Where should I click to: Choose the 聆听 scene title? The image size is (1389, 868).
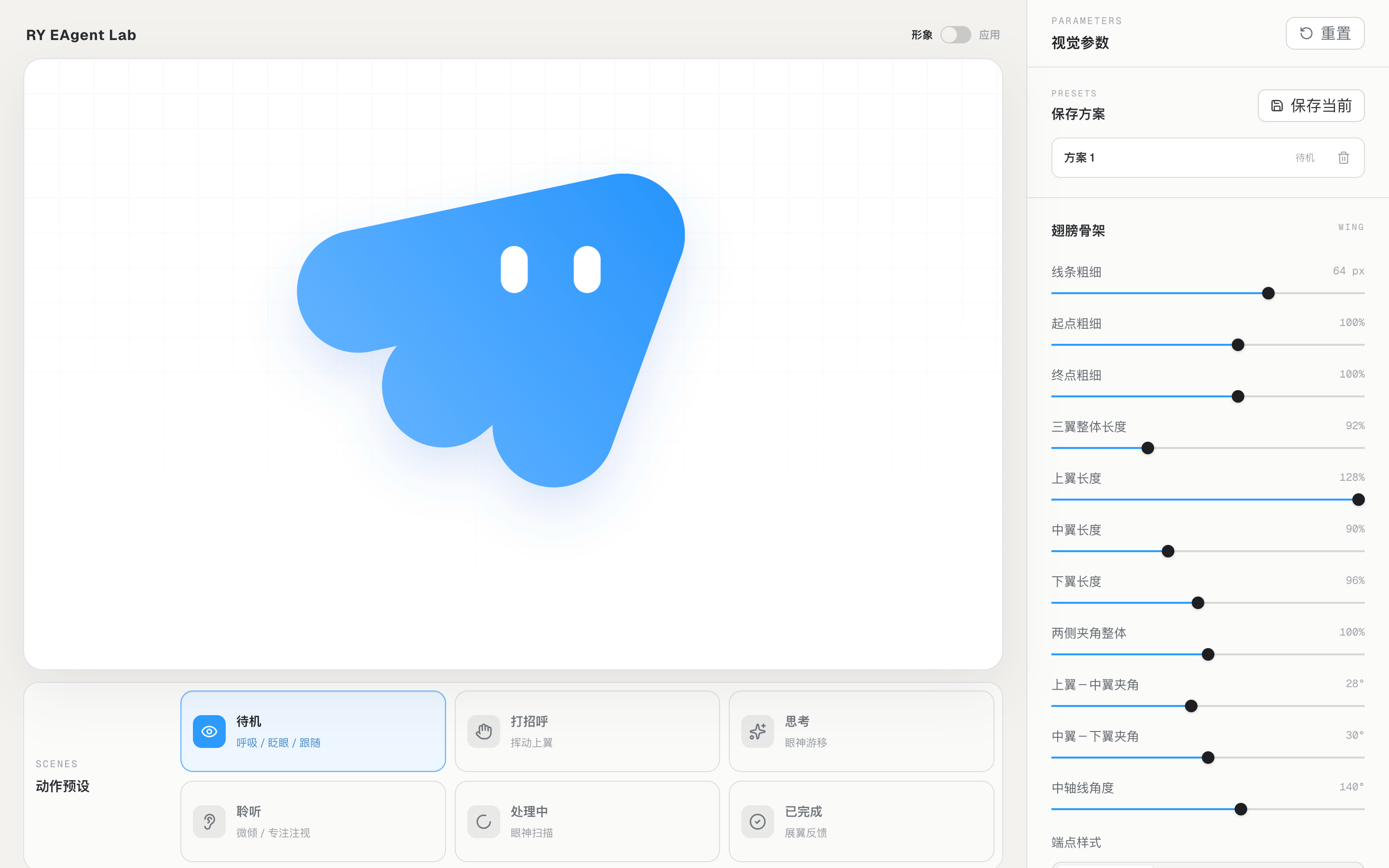[x=248, y=811]
